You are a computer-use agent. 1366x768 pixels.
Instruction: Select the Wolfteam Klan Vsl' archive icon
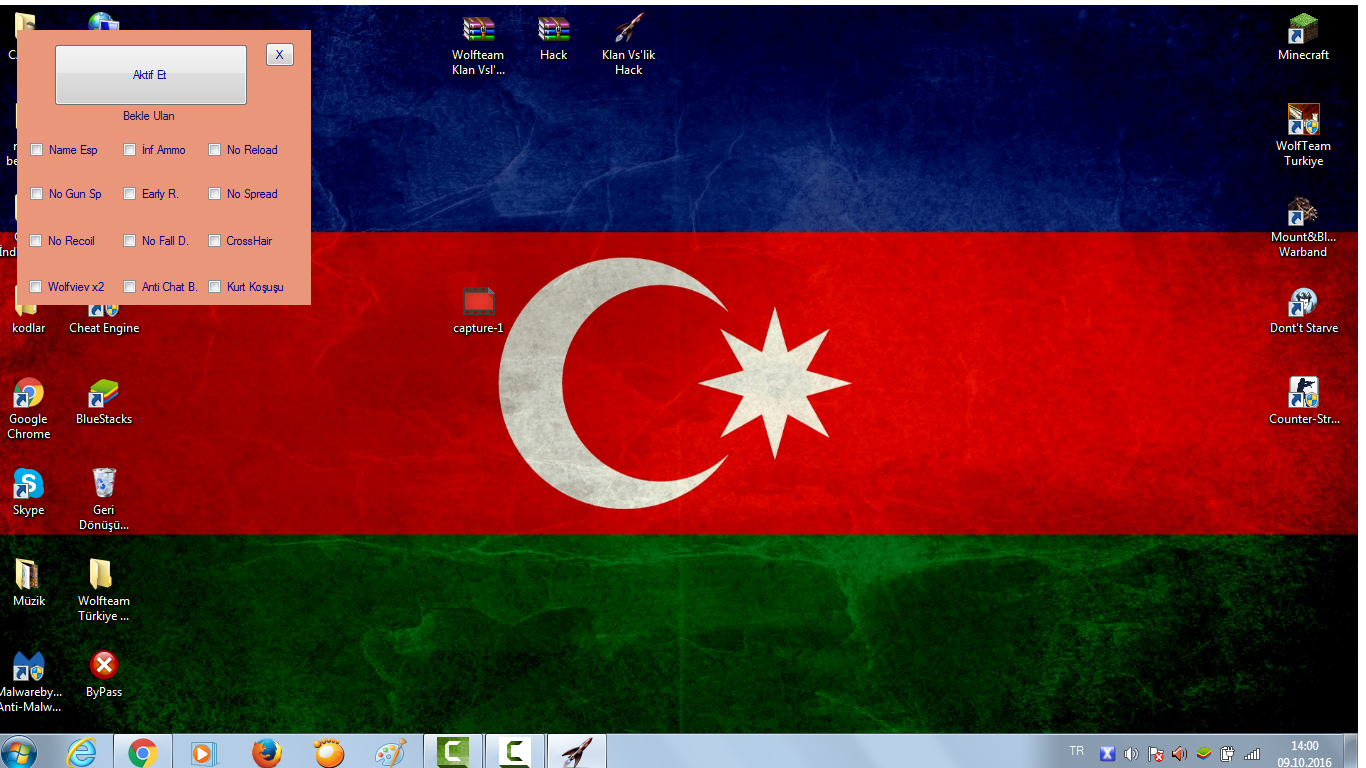478,46
